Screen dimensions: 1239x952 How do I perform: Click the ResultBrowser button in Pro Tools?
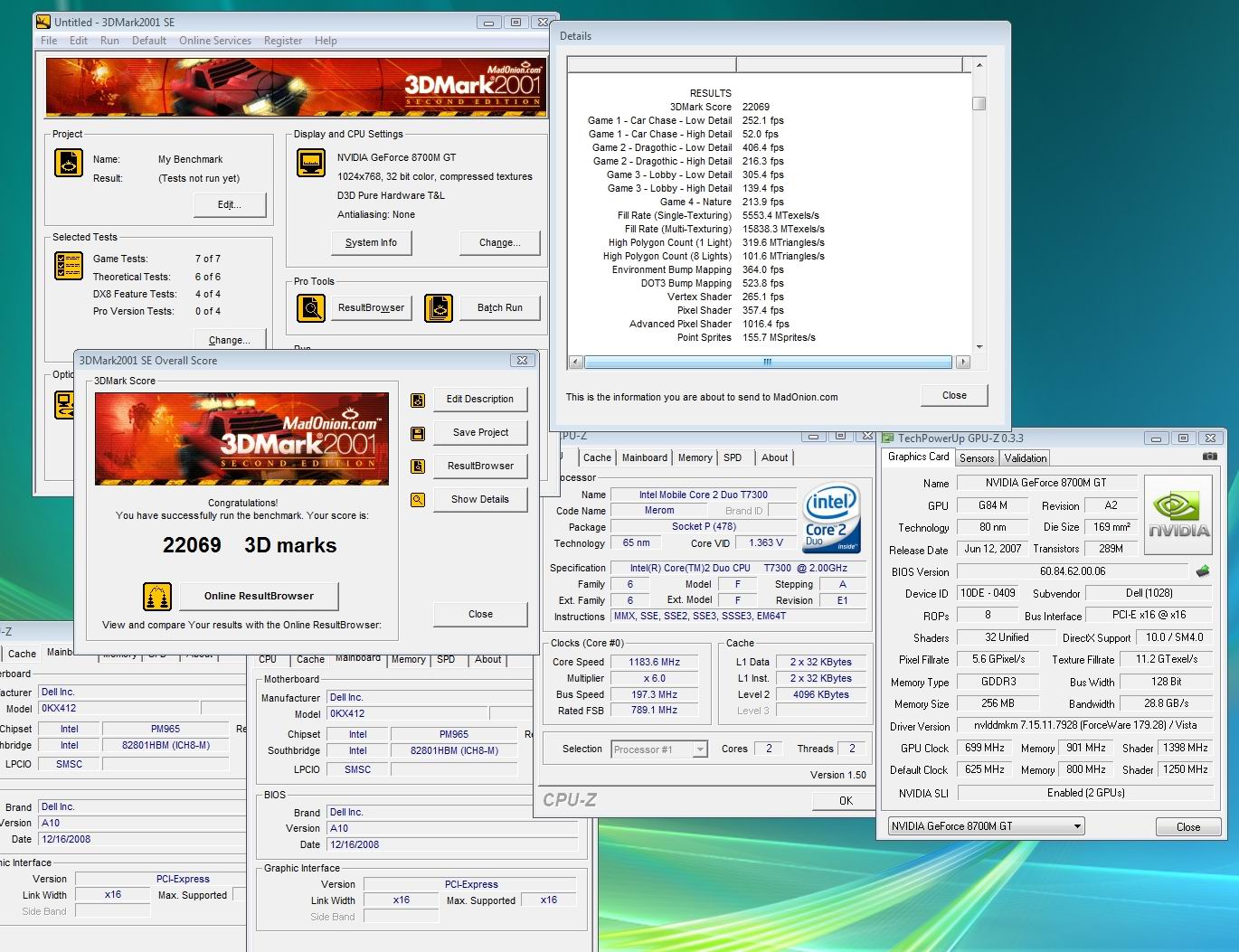coord(372,307)
